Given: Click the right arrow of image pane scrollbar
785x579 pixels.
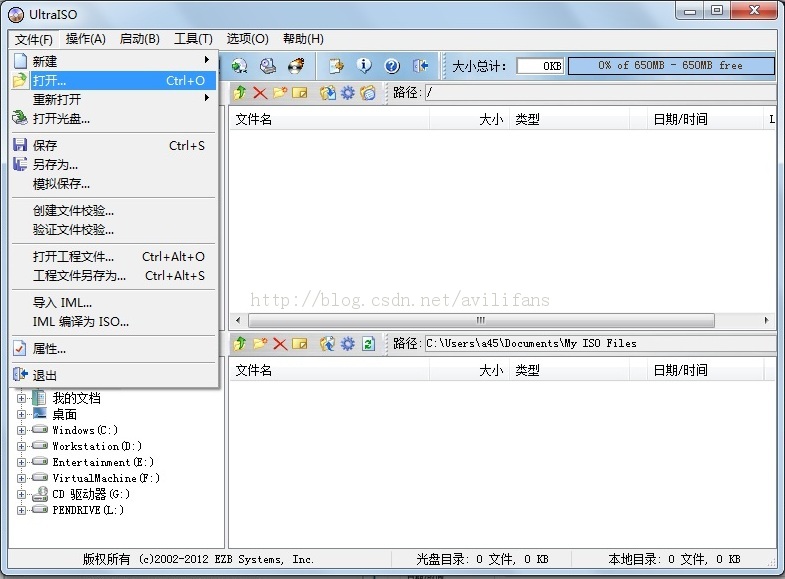Looking at the screenshot, I should 766,320.
